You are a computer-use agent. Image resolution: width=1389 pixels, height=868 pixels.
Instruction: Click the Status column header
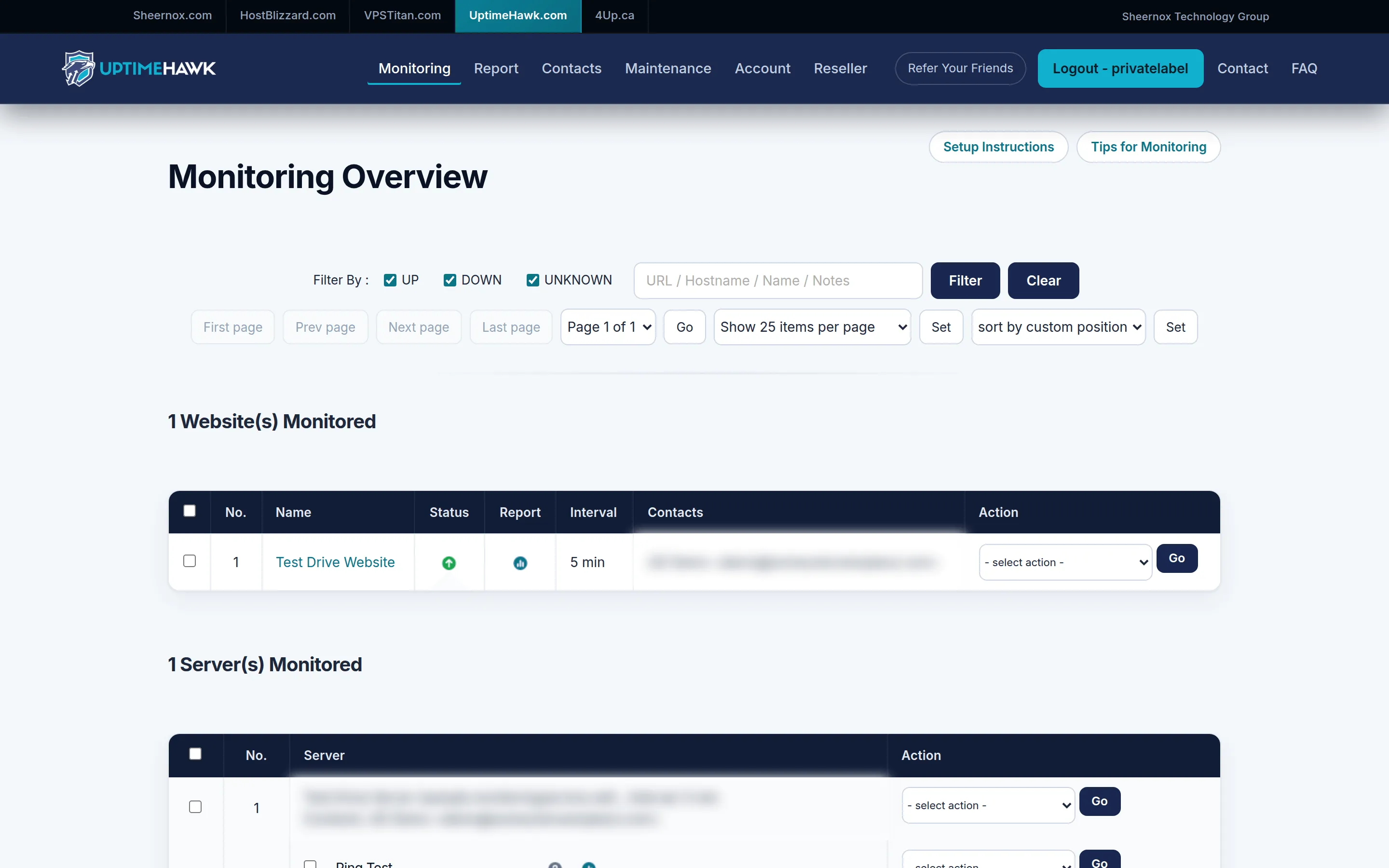[x=449, y=512]
